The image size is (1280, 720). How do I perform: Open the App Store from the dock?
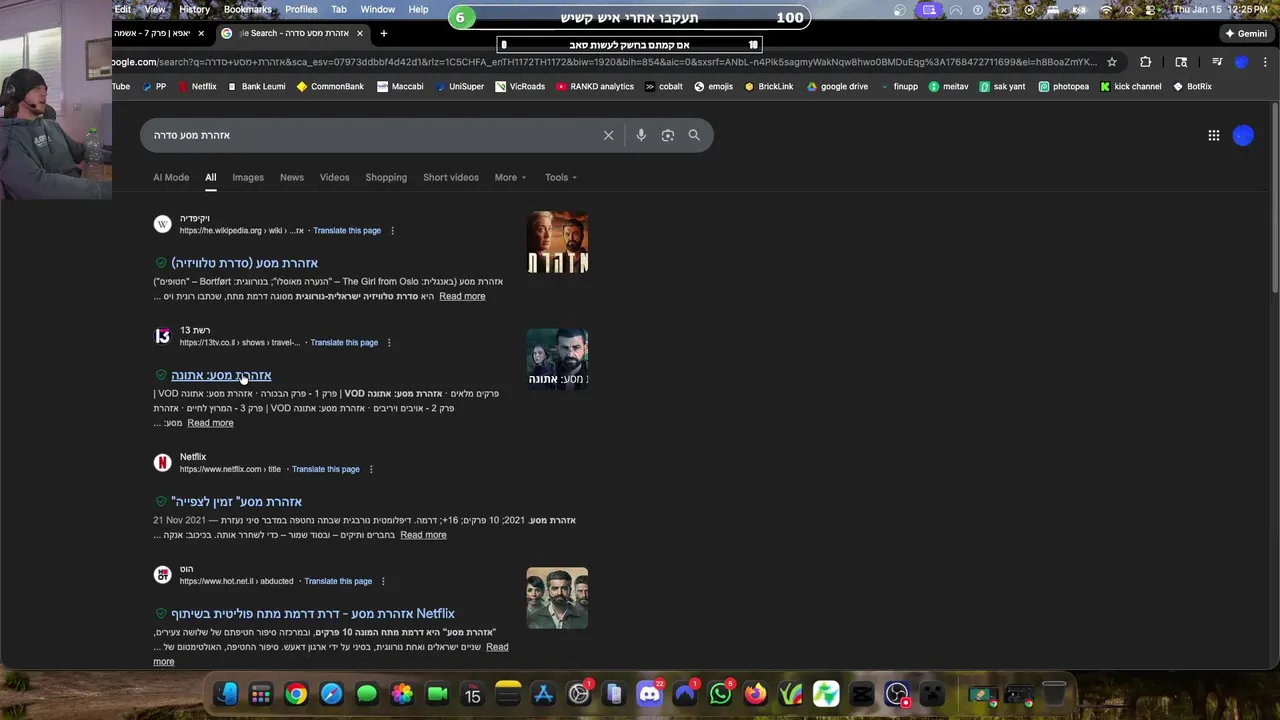tap(543, 694)
